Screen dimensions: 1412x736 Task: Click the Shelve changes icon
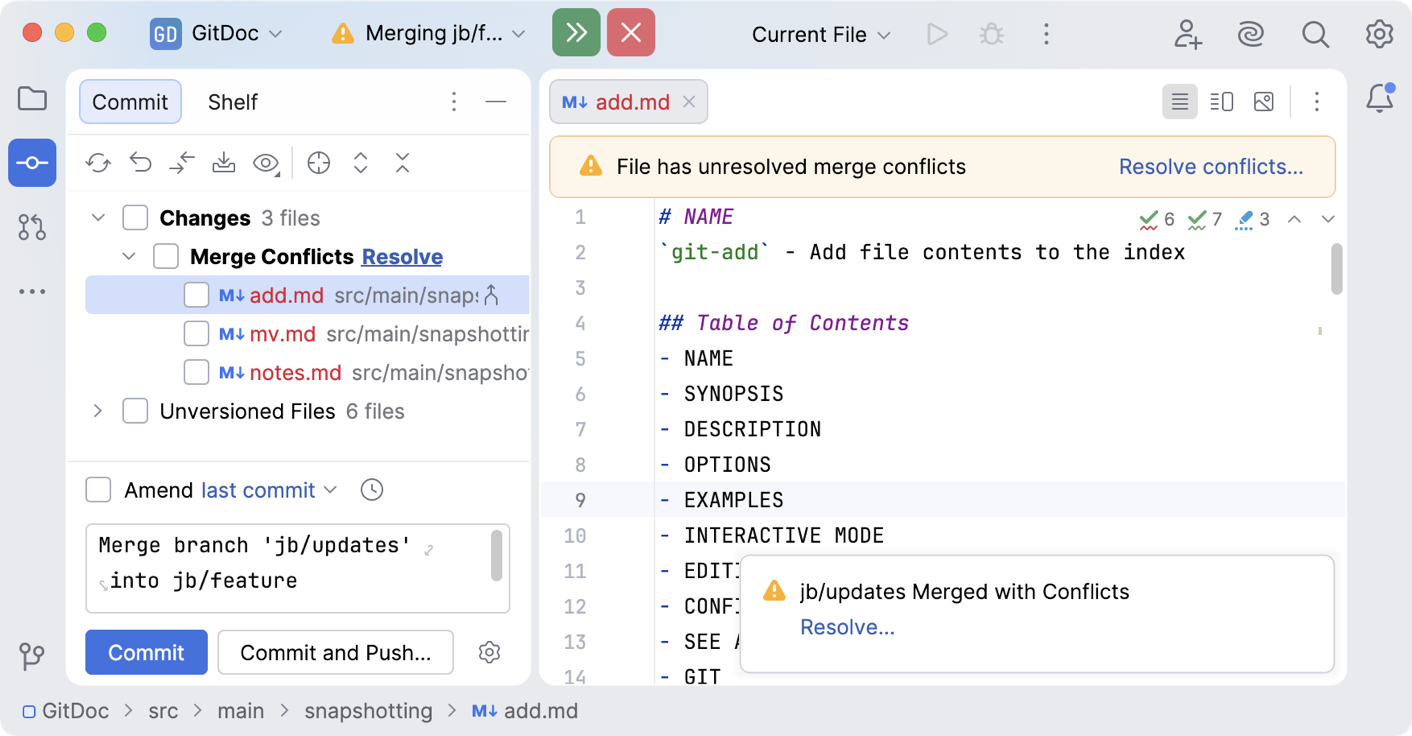pyautogui.click(x=224, y=163)
